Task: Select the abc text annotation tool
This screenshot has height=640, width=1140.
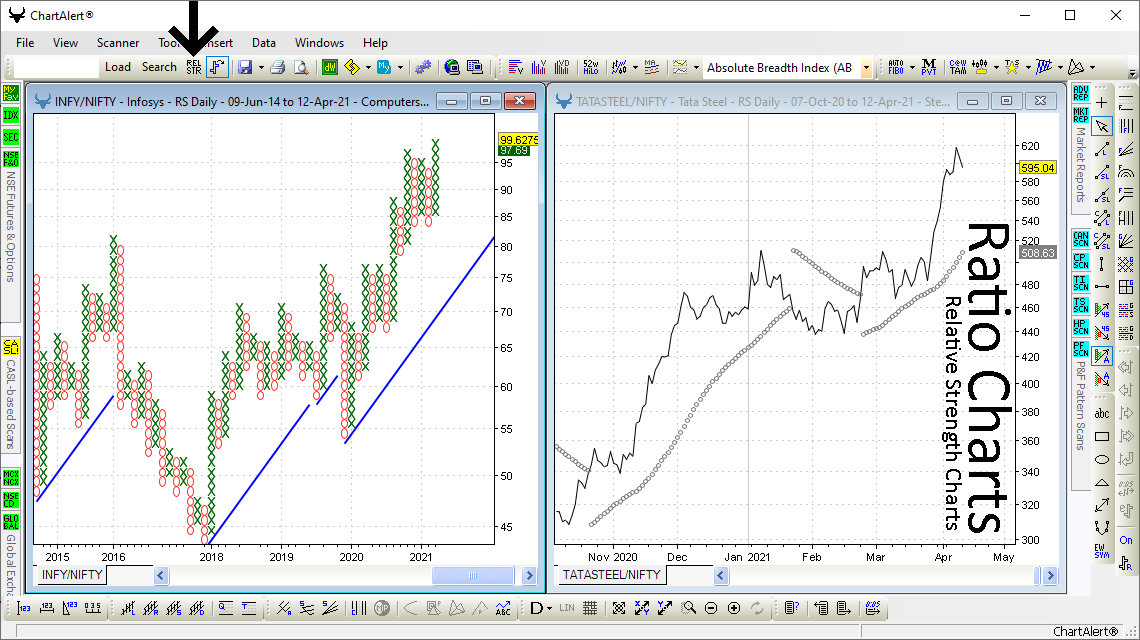Action: tap(1102, 413)
